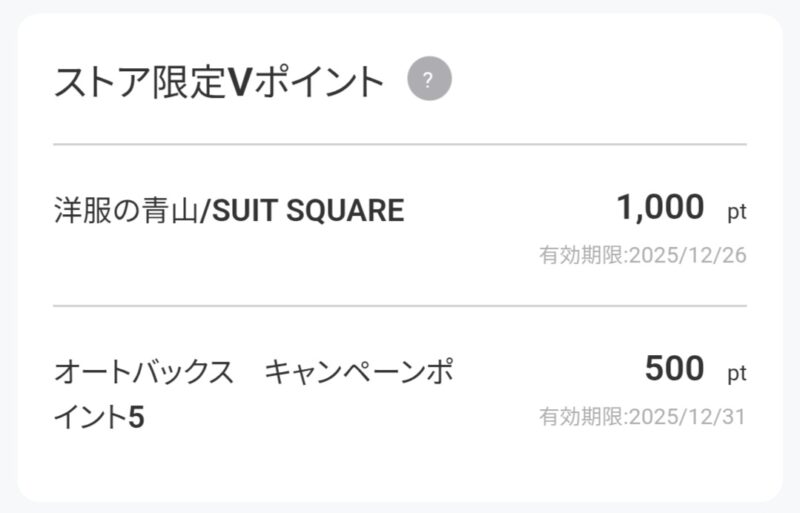Click the SUIT SQUARE bold text
This screenshot has width=800, height=513.
307,211
